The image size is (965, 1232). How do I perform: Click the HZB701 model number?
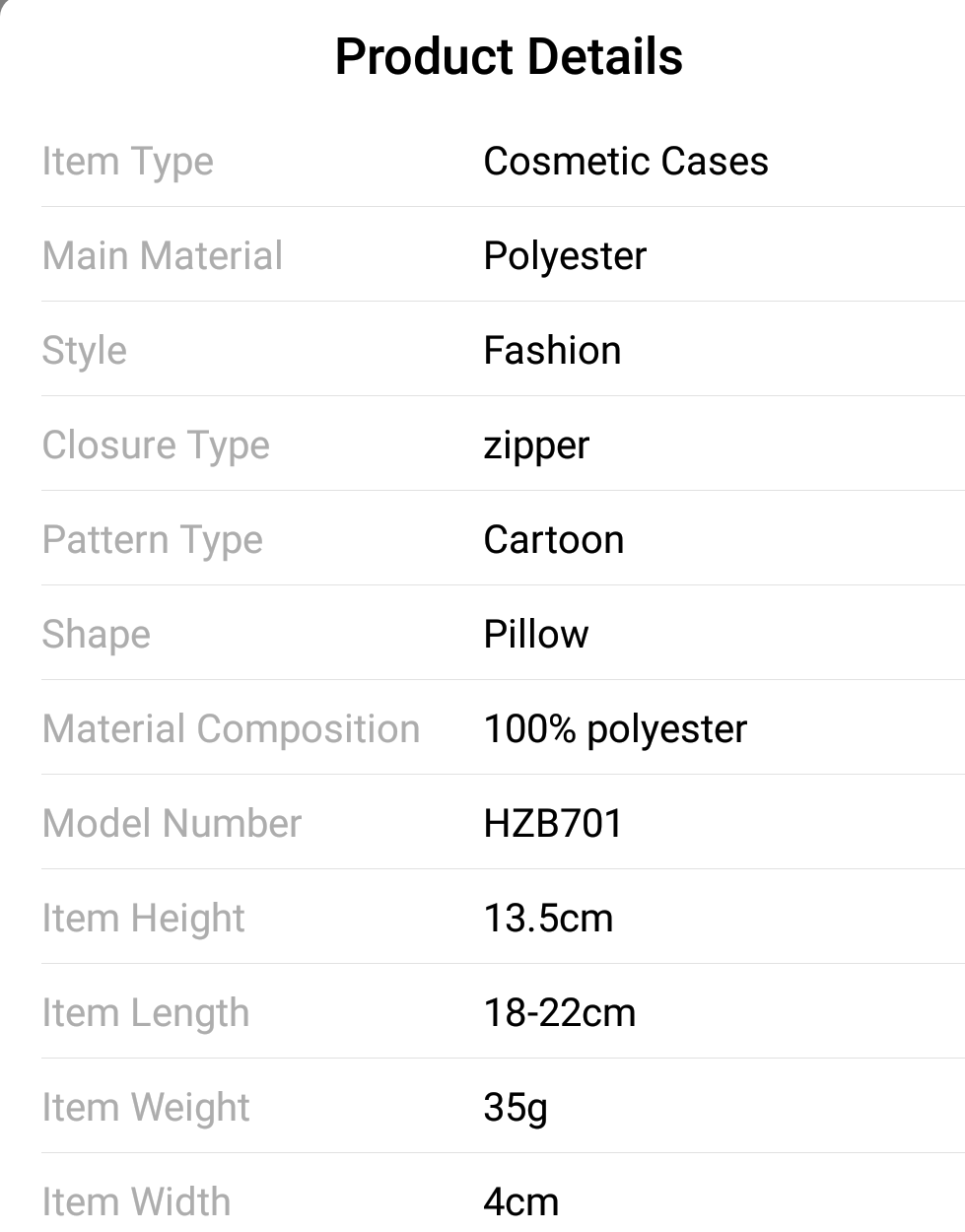pyautogui.click(x=554, y=824)
